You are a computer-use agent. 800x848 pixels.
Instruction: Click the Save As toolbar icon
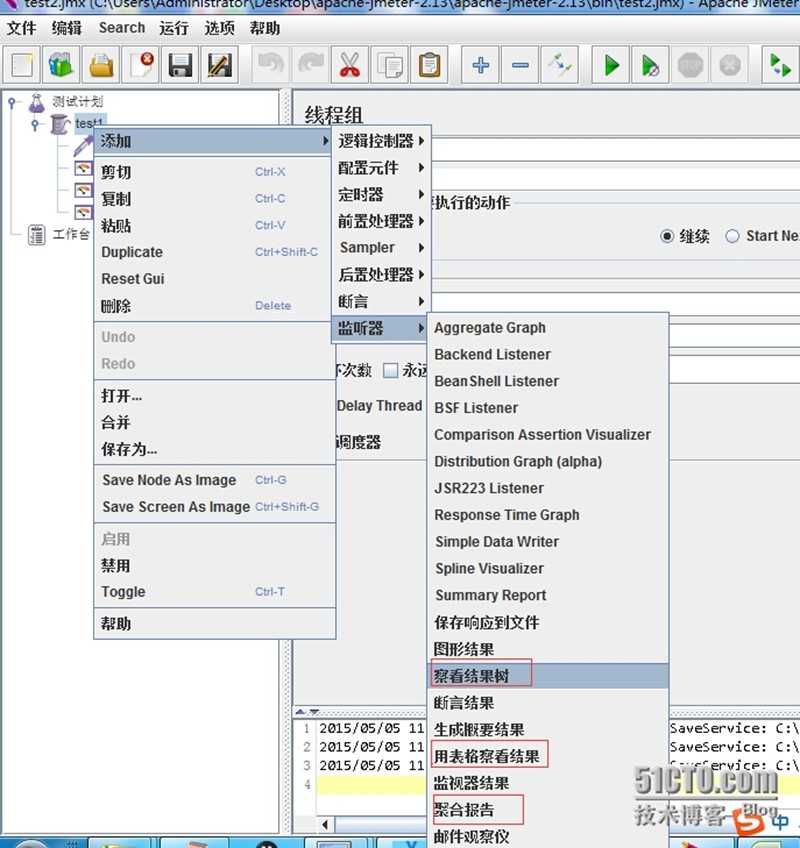tap(220, 65)
